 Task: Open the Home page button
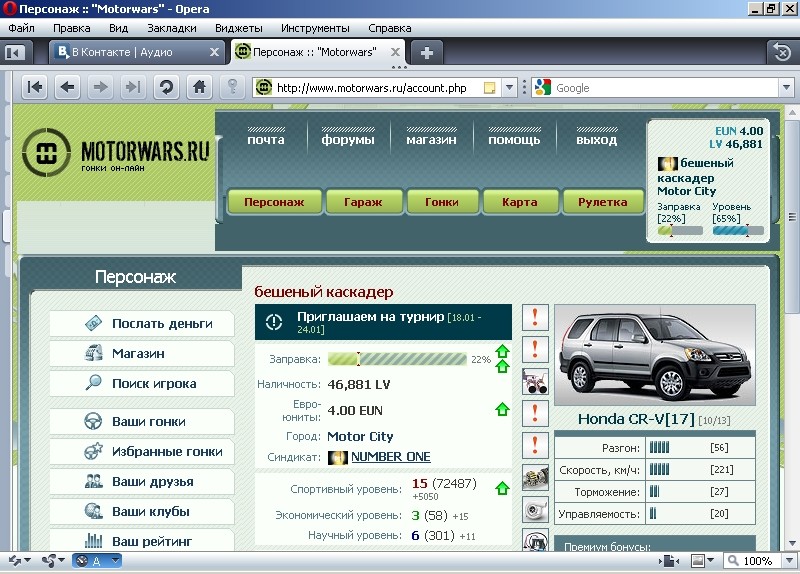[x=199, y=87]
